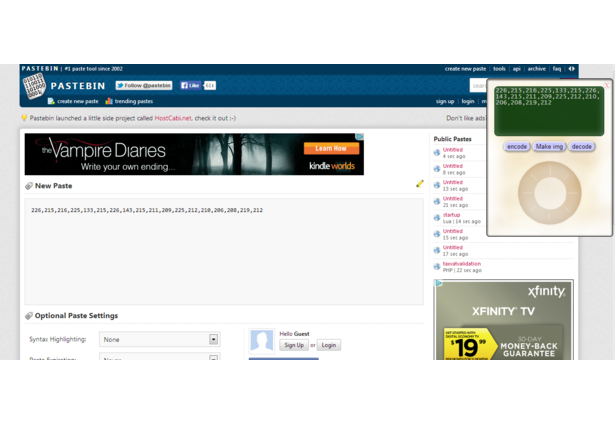This screenshot has height=424, width=615.
Task: Open the Untitled paste from 15 sec ago
Action: pos(453,231)
